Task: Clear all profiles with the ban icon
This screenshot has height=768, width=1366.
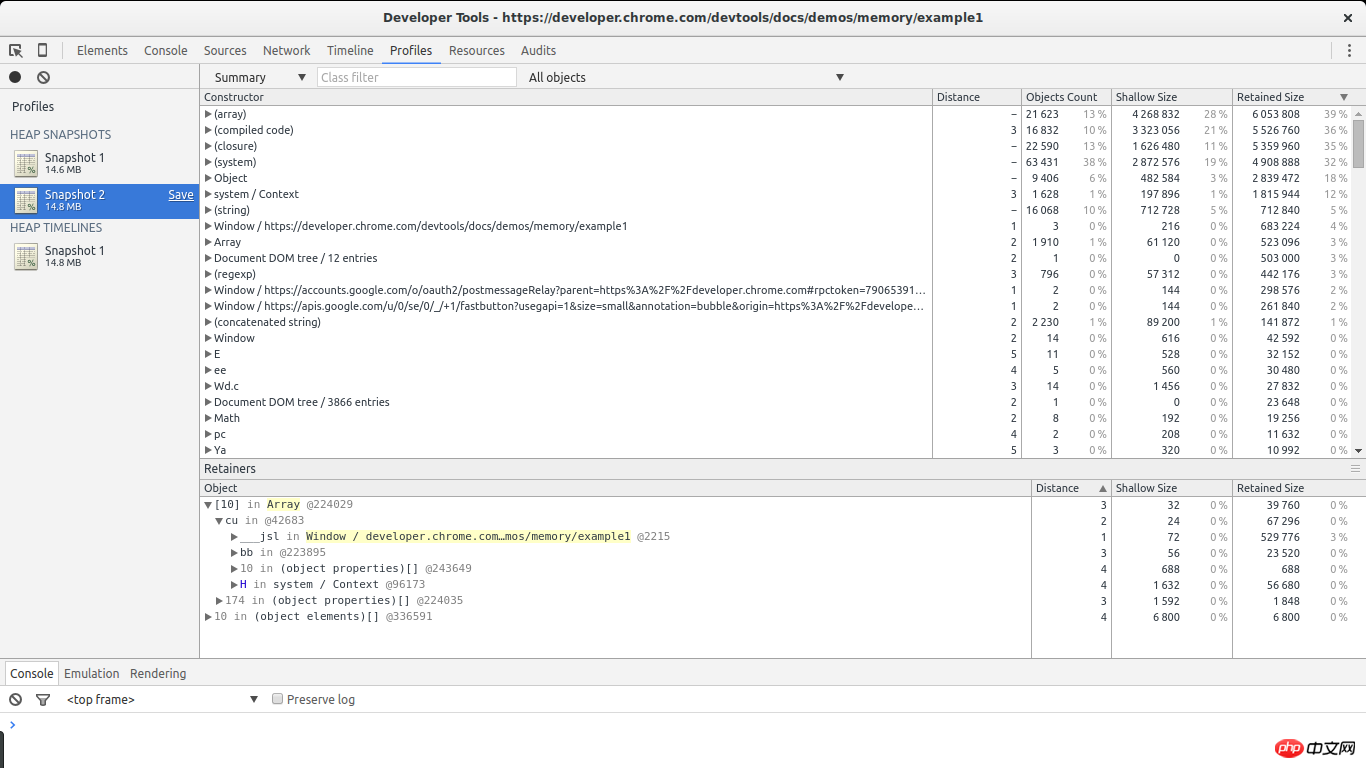Action: pyautogui.click(x=43, y=77)
